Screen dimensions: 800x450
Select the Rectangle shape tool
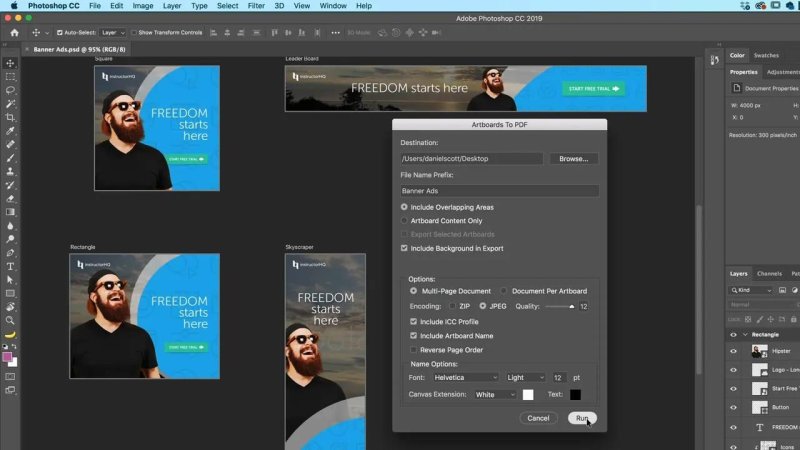click(x=10, y=293)
